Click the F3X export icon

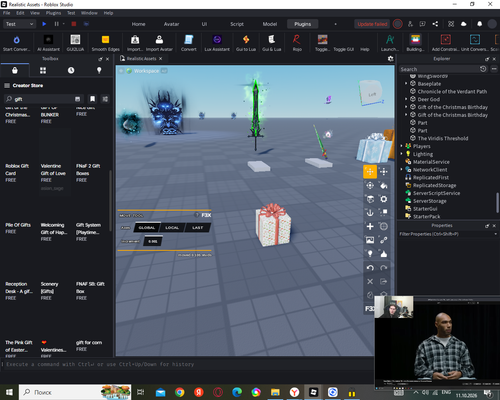(x=384, y=281)
